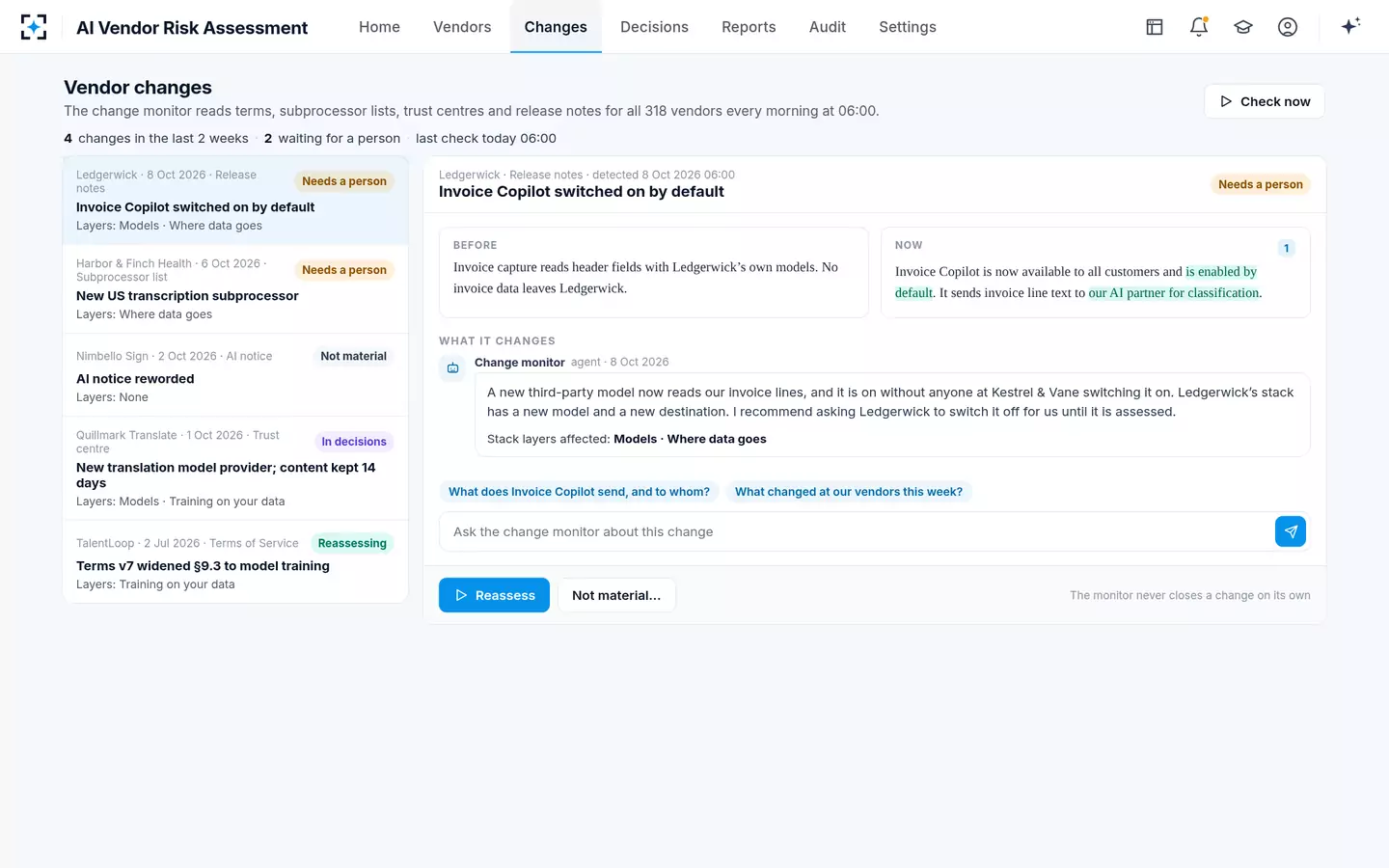Go to the Home tab

point(379,27)
